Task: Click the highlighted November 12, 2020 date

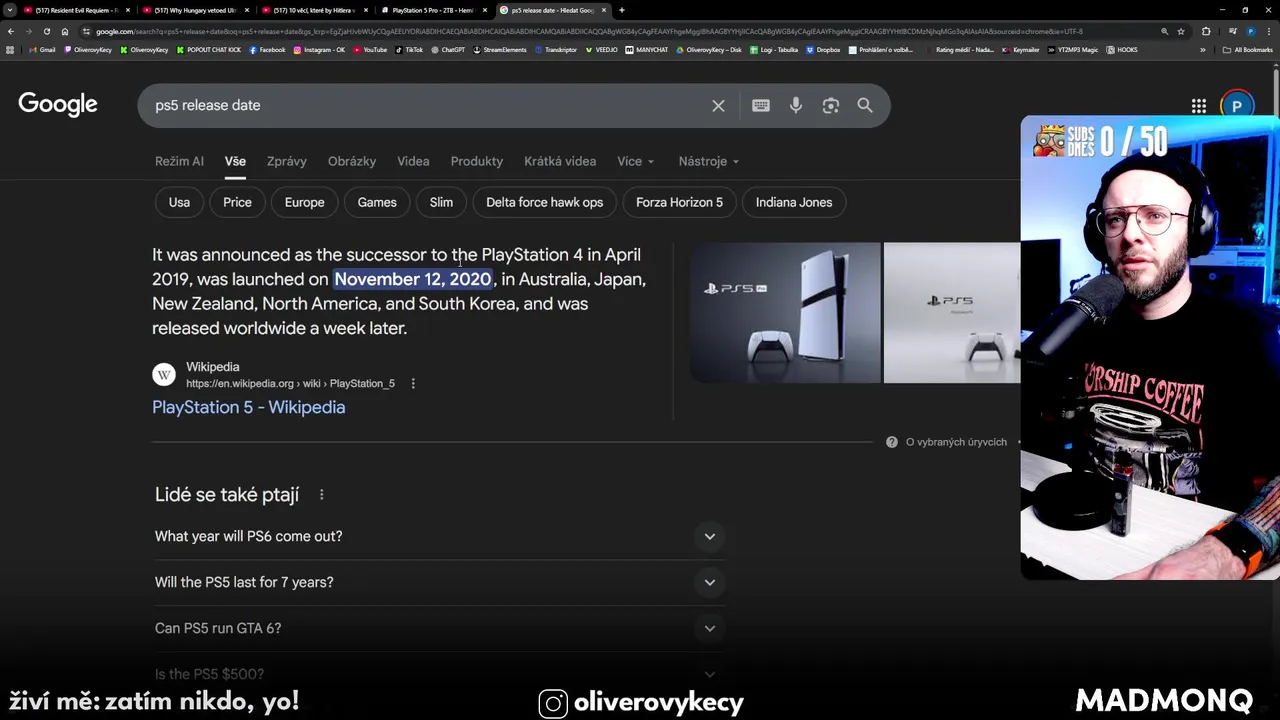Action: pos(413,279)
